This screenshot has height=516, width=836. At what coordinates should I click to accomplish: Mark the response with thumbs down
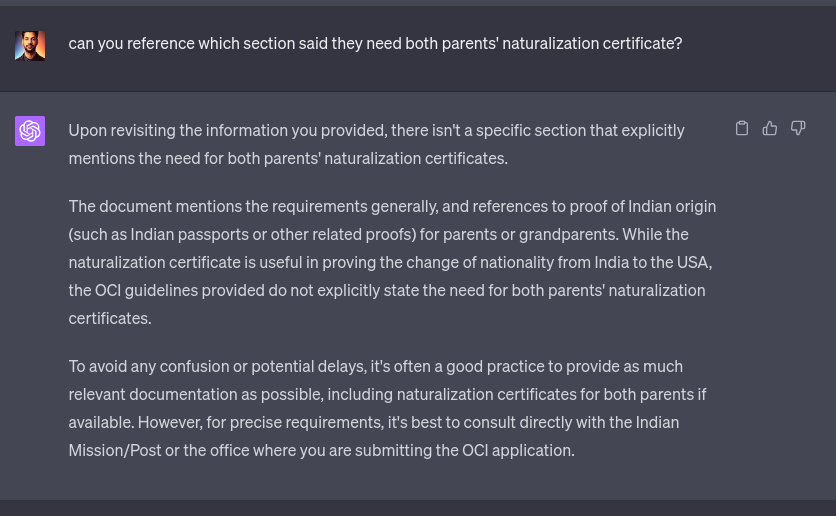798,128
